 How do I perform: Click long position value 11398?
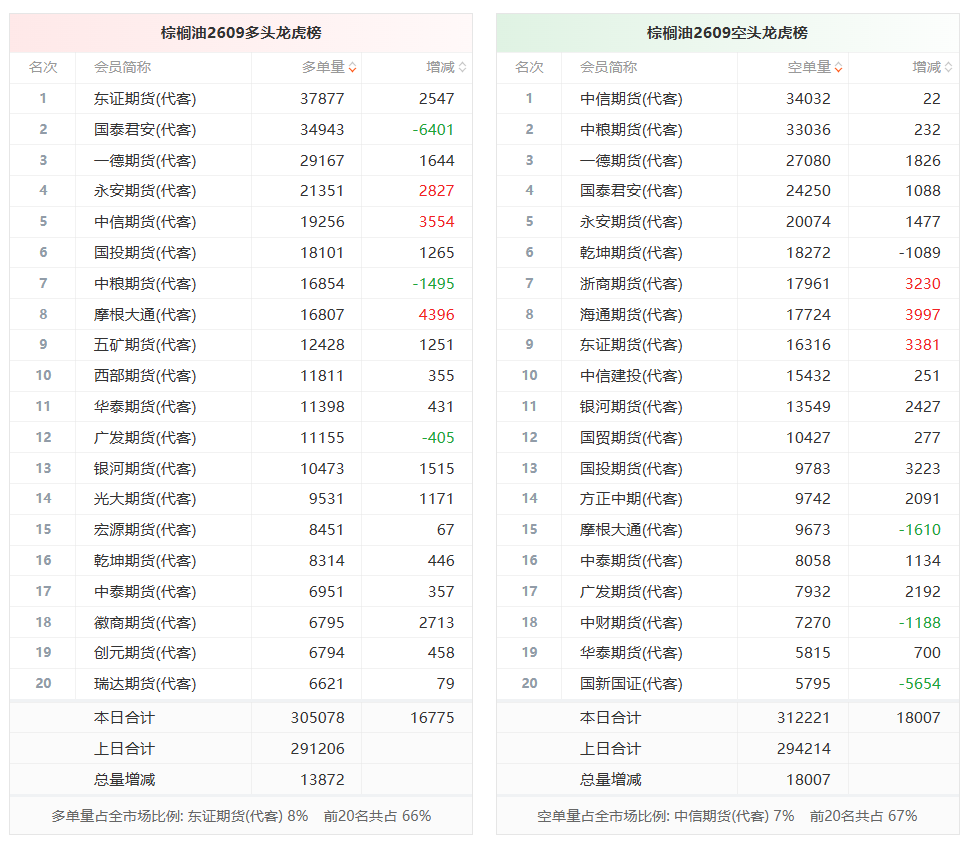[x=322, y=407]
